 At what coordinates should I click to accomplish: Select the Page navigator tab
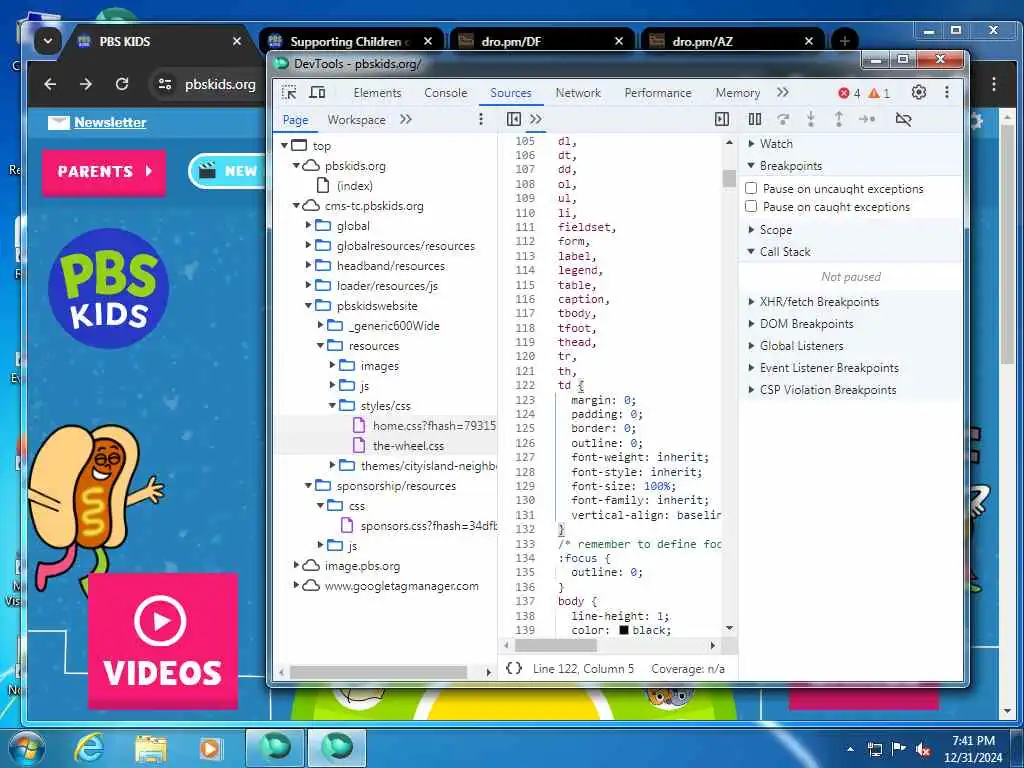click(x=295, y=120)
